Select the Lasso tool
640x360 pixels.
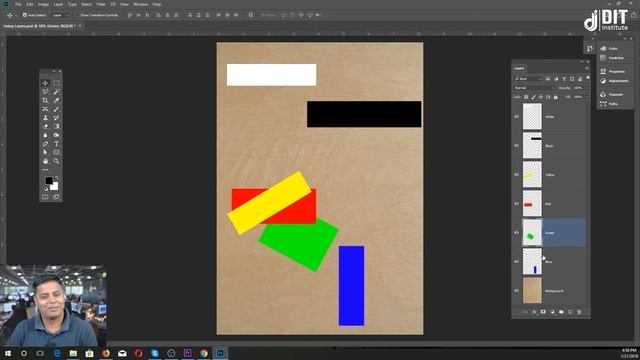pyautogui.click(x=45, y=91)
